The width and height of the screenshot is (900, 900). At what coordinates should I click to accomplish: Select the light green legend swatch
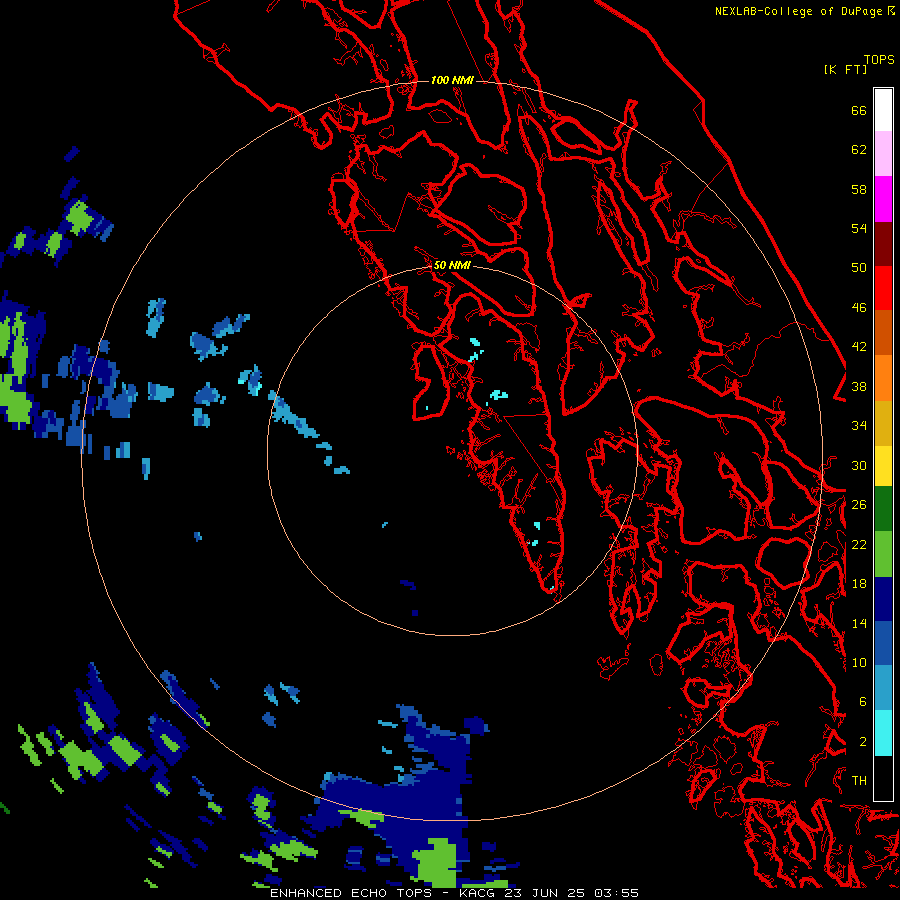(883, 556)
